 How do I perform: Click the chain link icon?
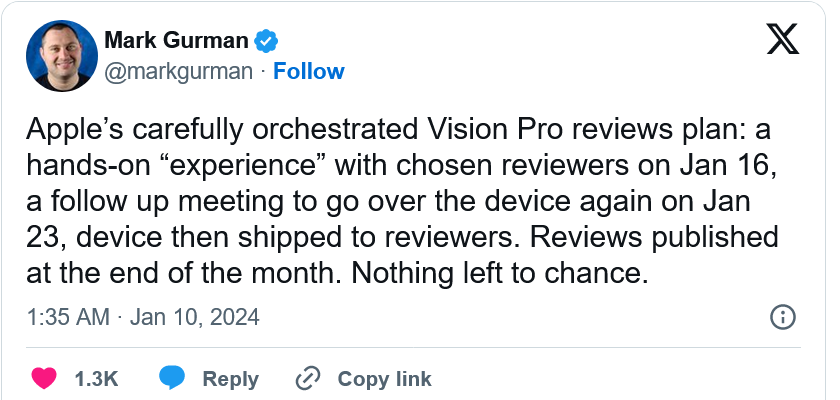tap(308, 379)
